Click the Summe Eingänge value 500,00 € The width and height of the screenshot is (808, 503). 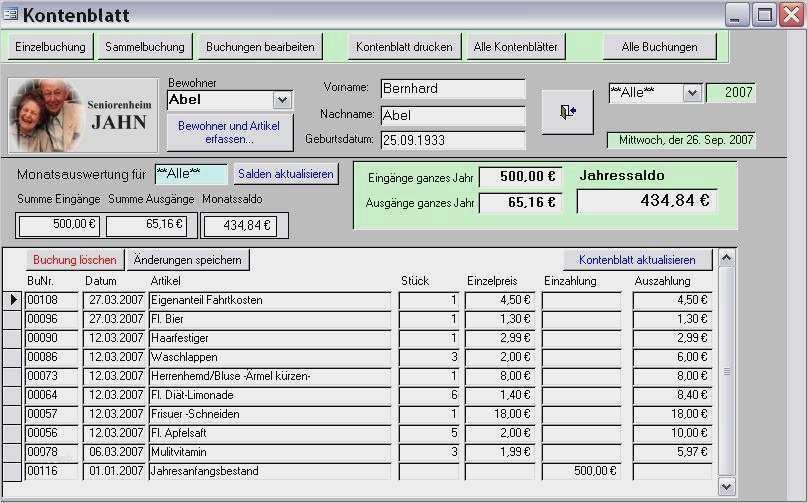point(60,225)
